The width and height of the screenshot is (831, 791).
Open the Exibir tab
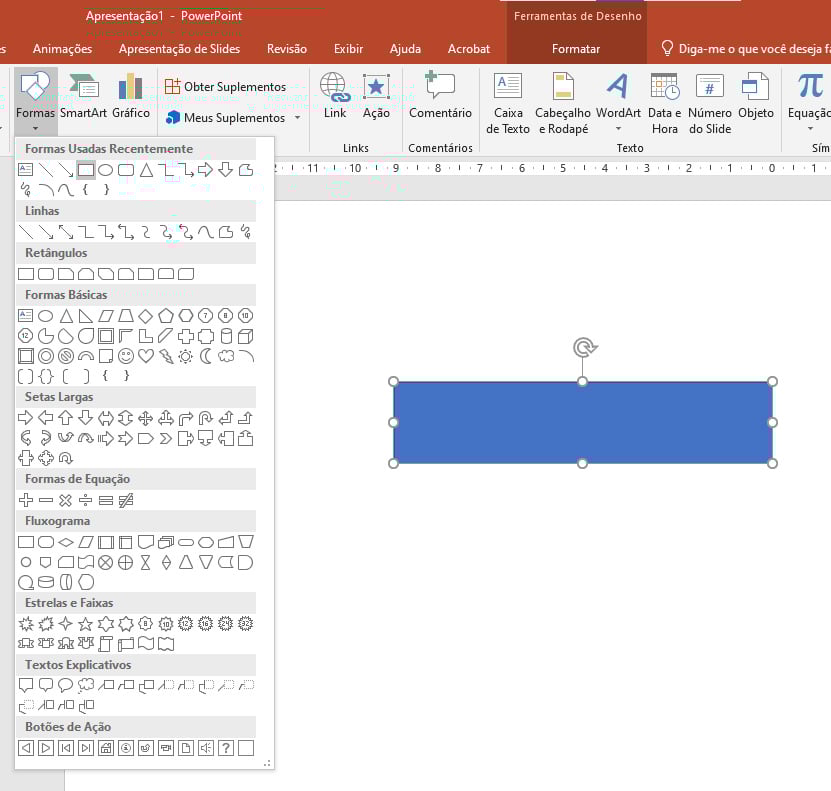pos(348,49)
